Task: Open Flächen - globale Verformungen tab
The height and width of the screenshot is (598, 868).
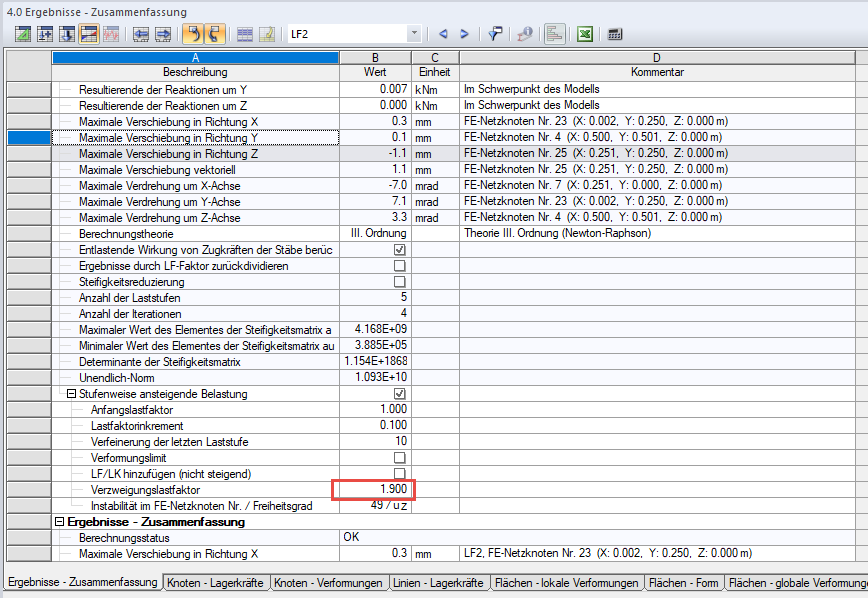Action: pos(797,582)
